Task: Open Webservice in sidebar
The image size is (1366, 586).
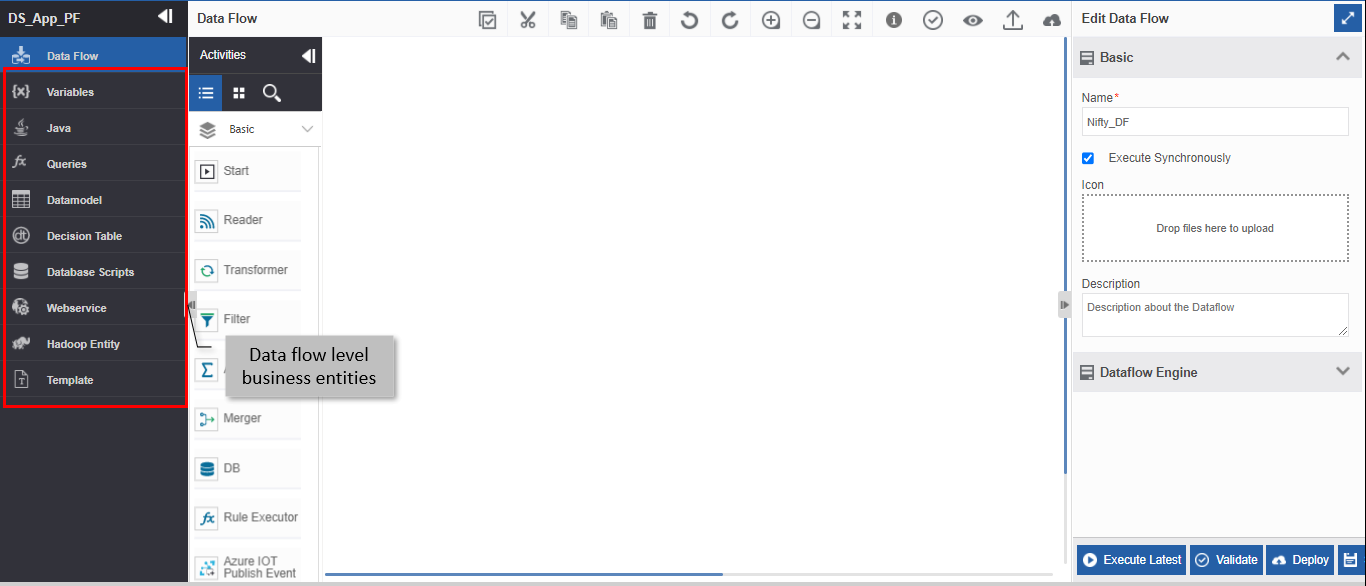Action: coord(94,308)
